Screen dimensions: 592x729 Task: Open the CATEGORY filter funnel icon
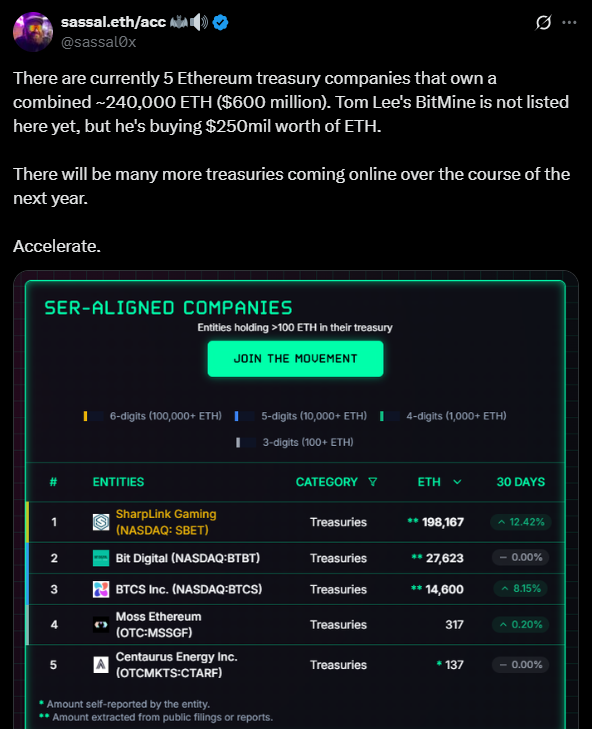(372, 482)
